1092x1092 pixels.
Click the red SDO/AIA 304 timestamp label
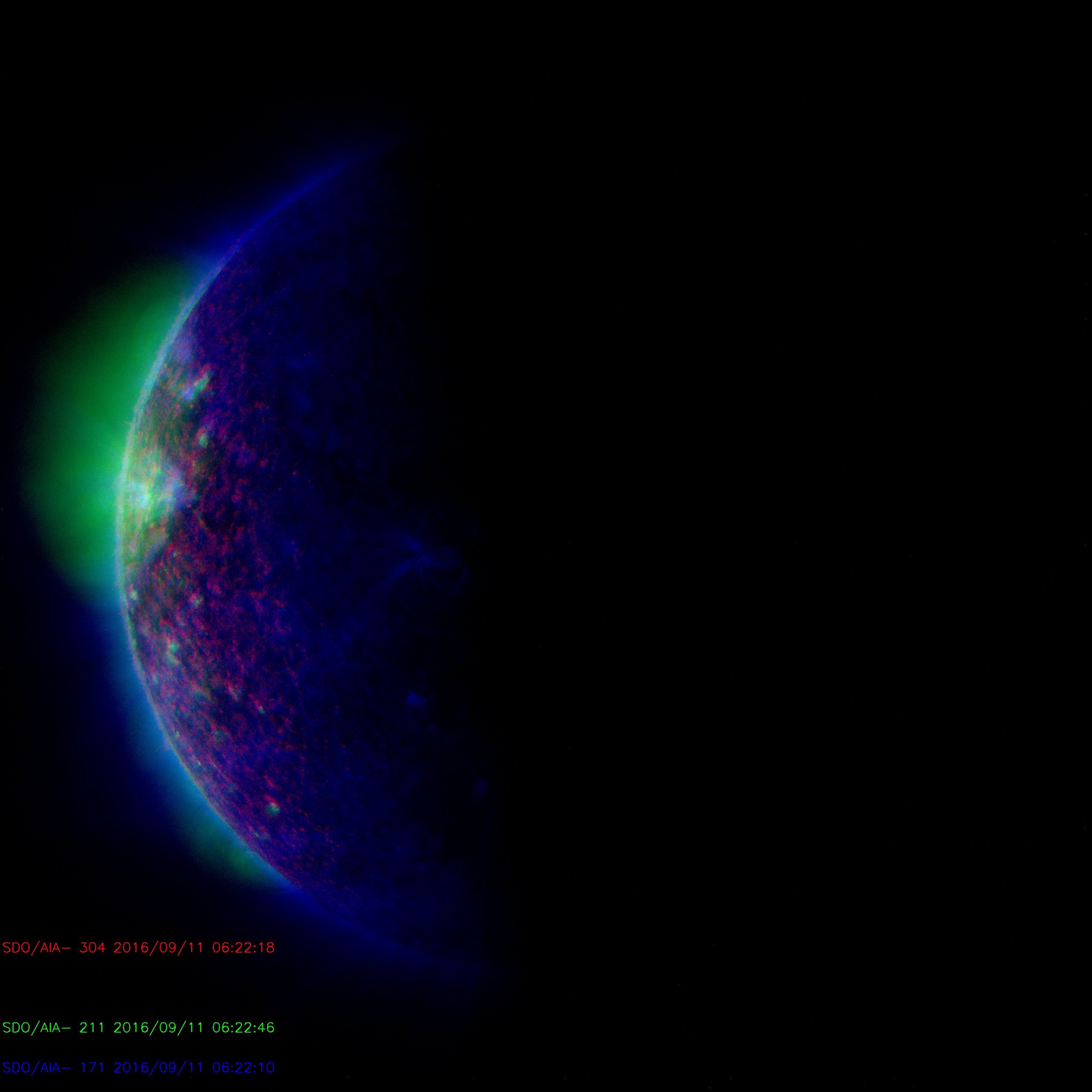pyautogui.click(x=139, y=948)
